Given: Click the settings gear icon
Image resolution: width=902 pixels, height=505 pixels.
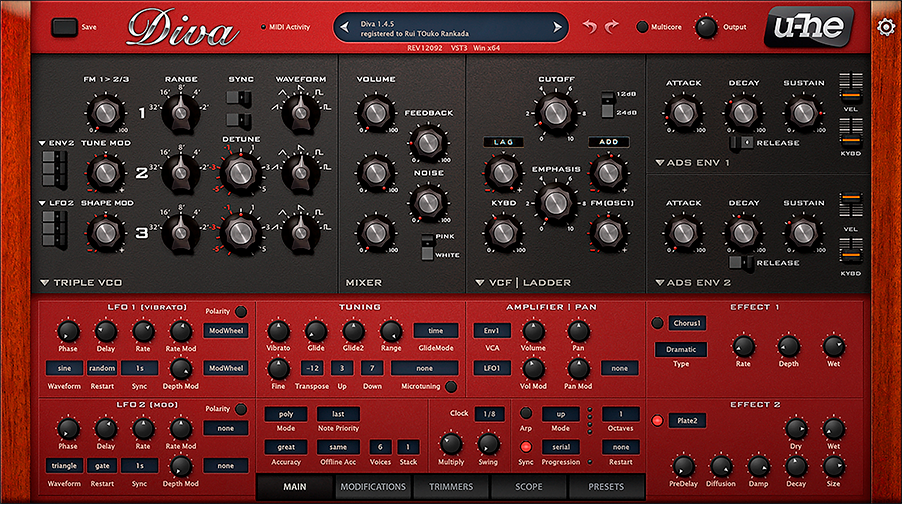Looking at the screenshot, I should [885, 27].
